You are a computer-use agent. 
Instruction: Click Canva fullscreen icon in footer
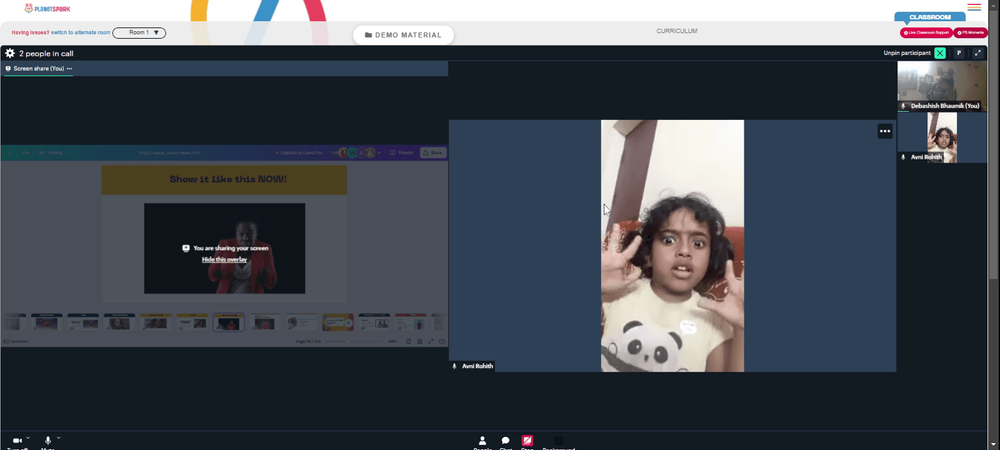point(431,342)
